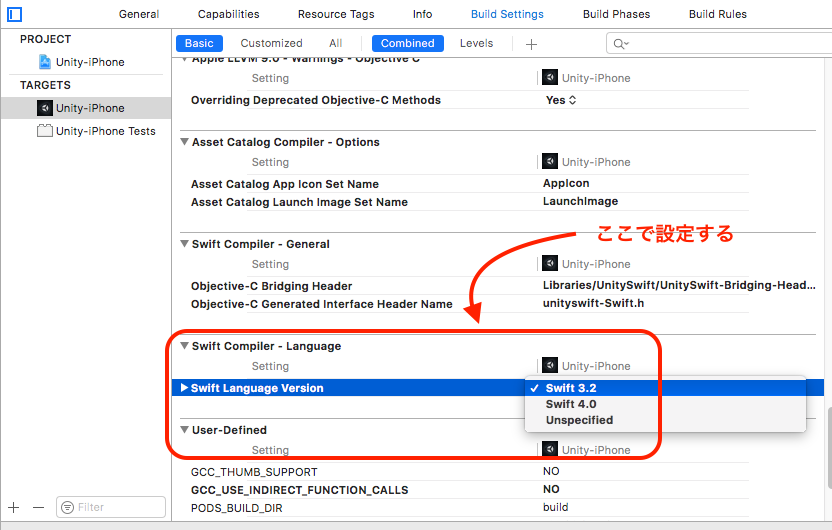This screenshot has height=530, width=832.
Task: Select GCC_USE_INDIRECT_FUNCTION_CALLS setting
Action: (299, 490)
